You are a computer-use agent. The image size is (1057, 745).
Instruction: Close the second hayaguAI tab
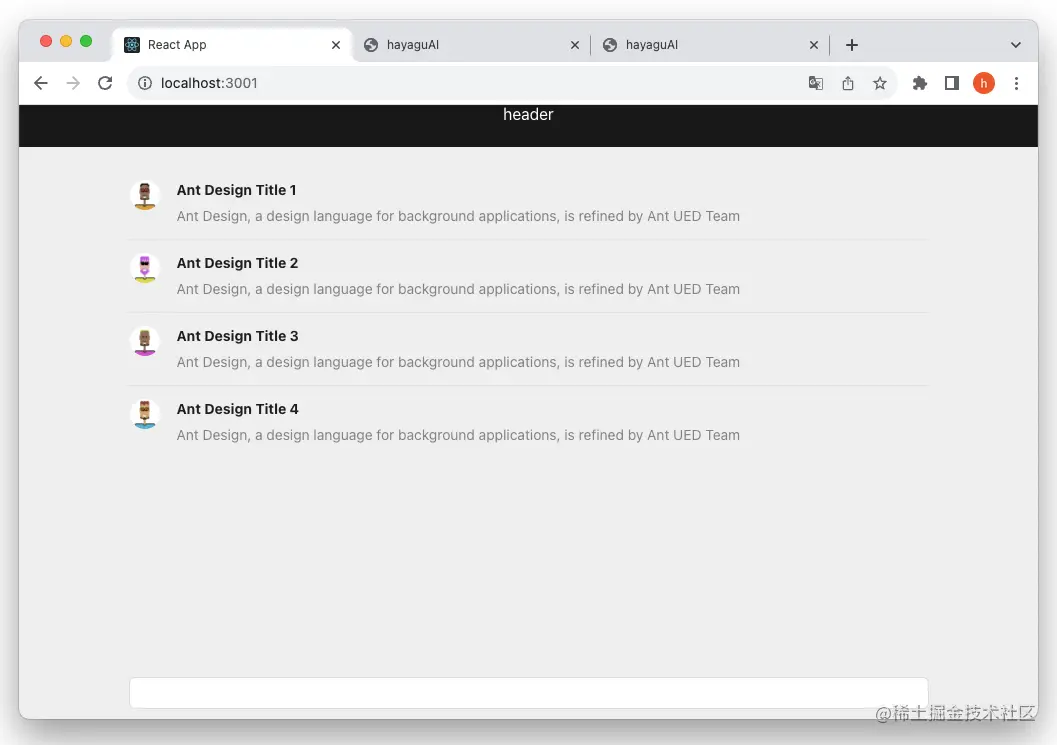pyautogui.click(x=814, y=44)
